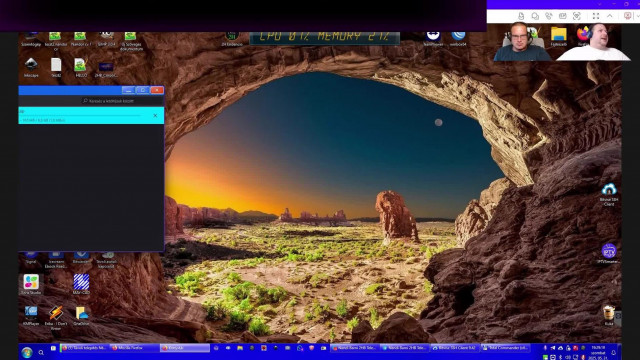Click right participant's webcam thumbnail
The image size is (640, 360).
coord(594,42)
